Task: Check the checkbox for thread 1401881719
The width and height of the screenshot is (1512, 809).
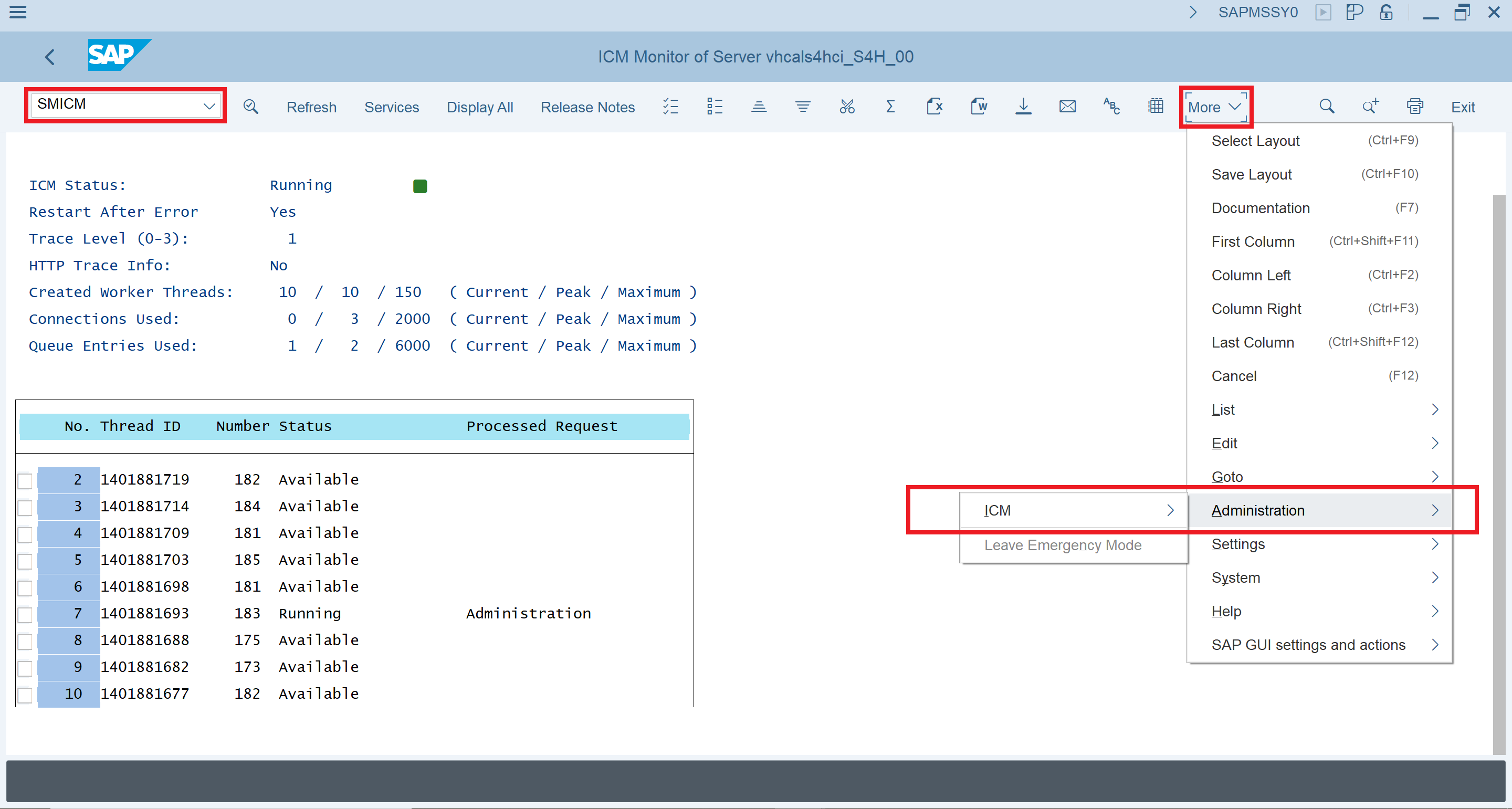Action: [x=25, y=481]
